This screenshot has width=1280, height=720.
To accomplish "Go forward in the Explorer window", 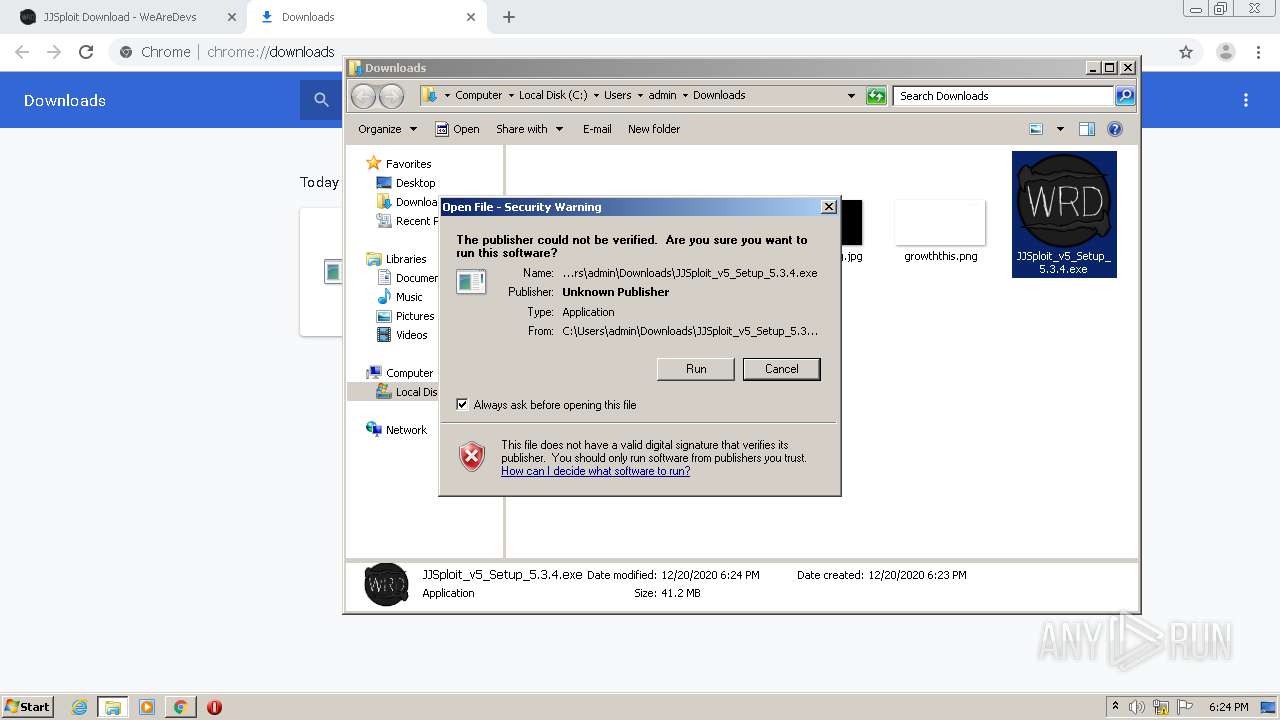I will (x=391, y=96).
